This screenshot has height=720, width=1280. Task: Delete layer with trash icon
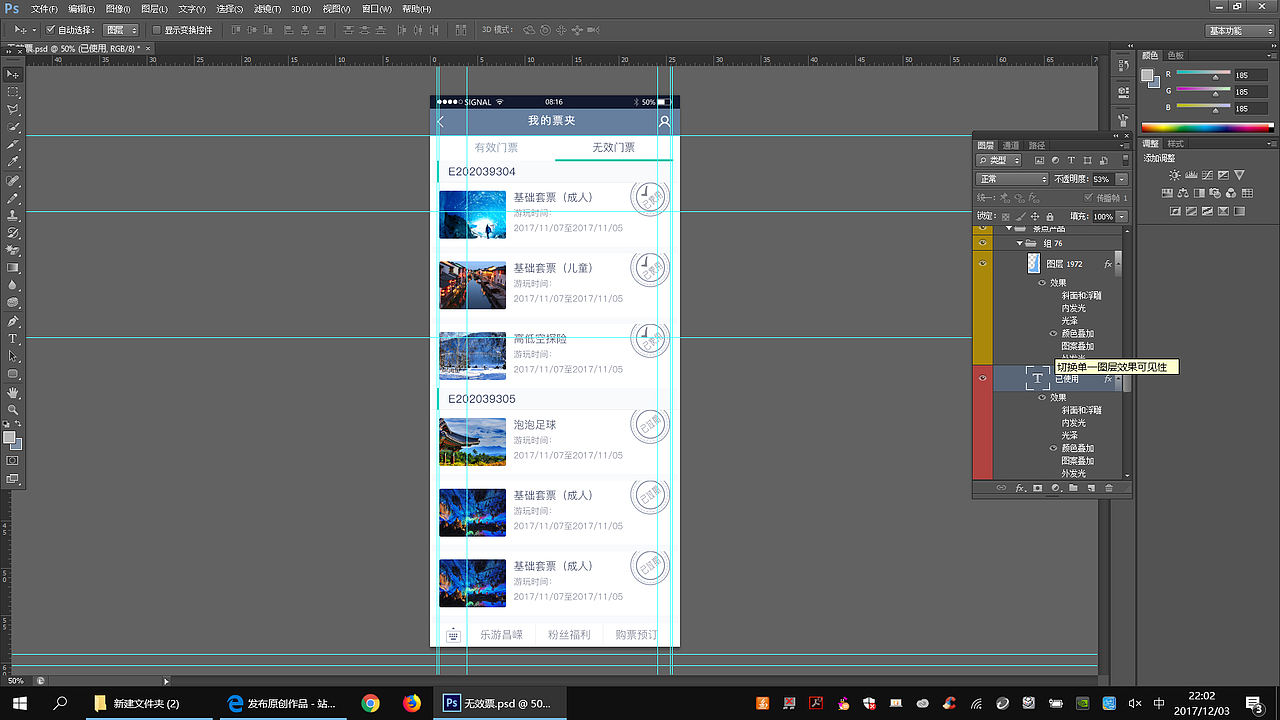tap(1108, 488)
